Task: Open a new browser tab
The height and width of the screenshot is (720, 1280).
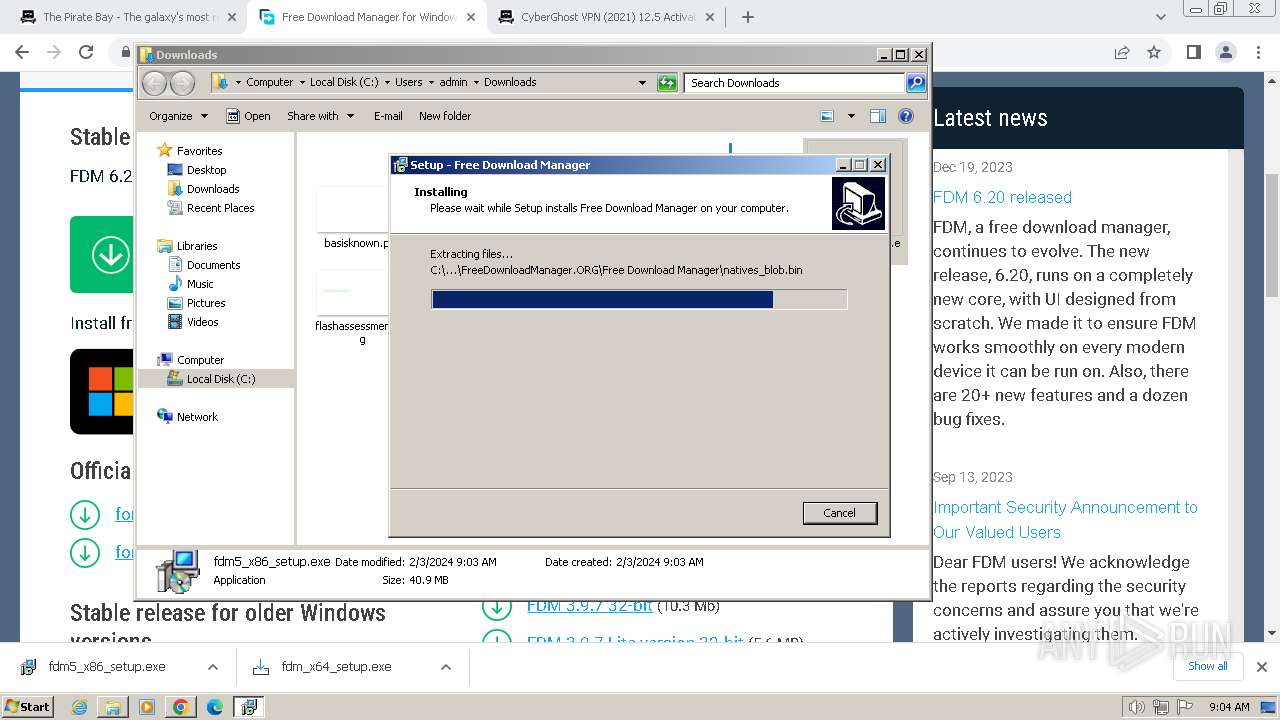Action: pyautogui.click(x=748, y=17)
